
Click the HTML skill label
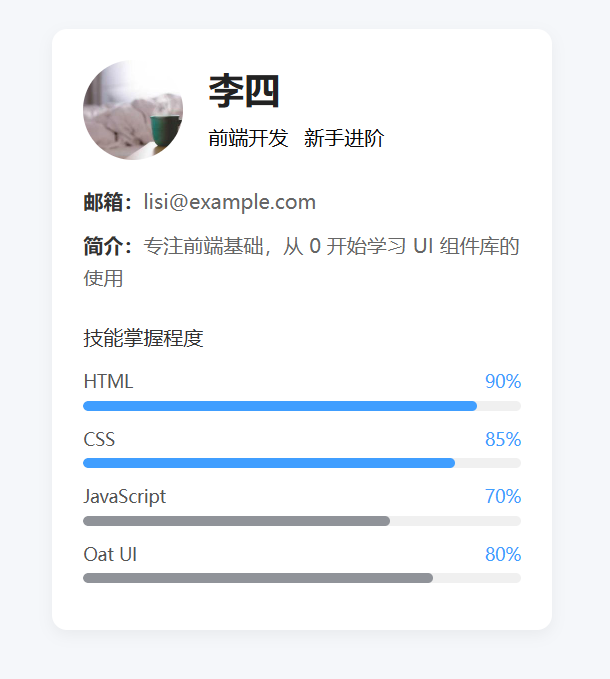[108, 381]
